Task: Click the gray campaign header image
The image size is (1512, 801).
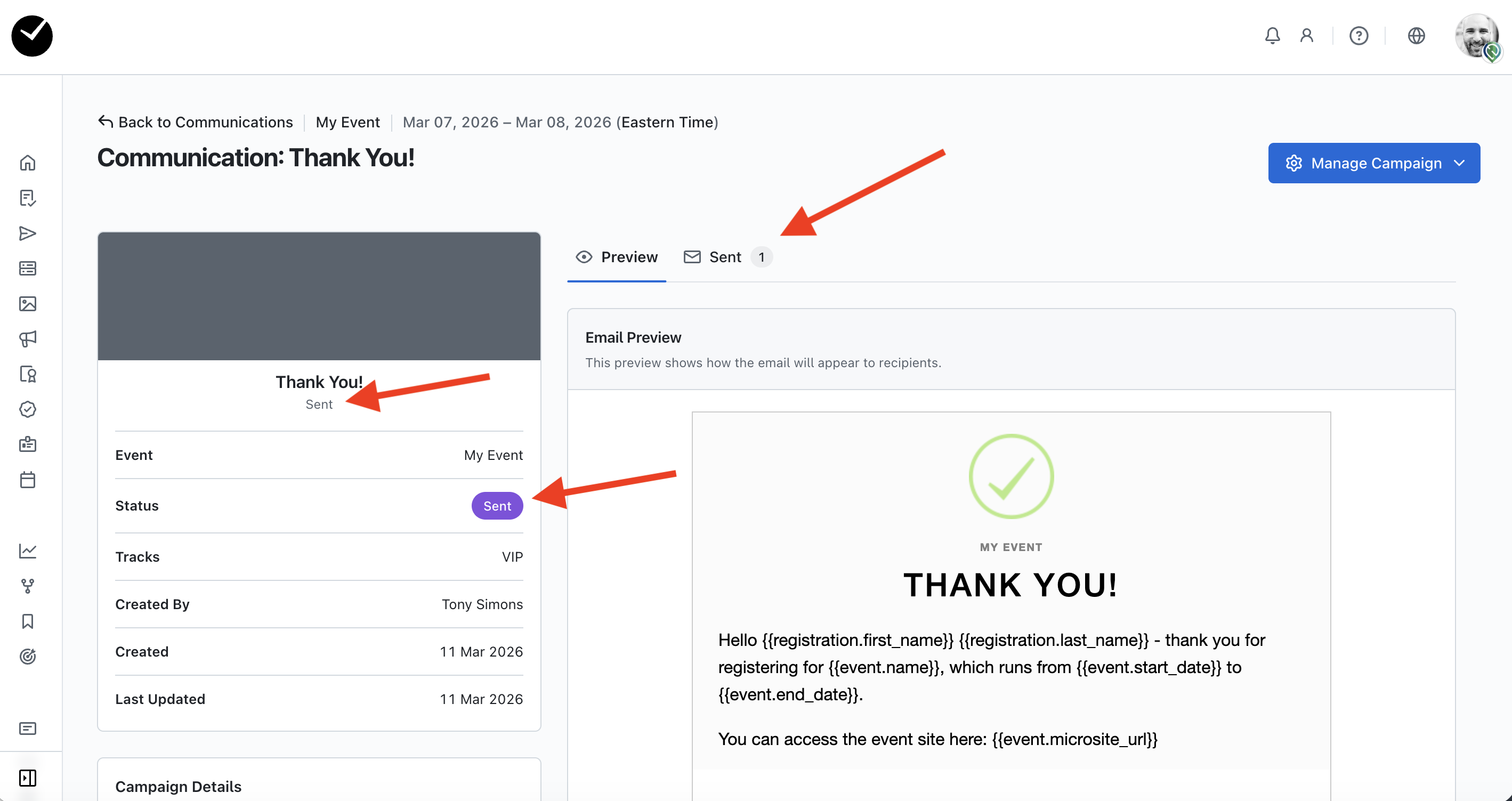Action: point(319,296)
